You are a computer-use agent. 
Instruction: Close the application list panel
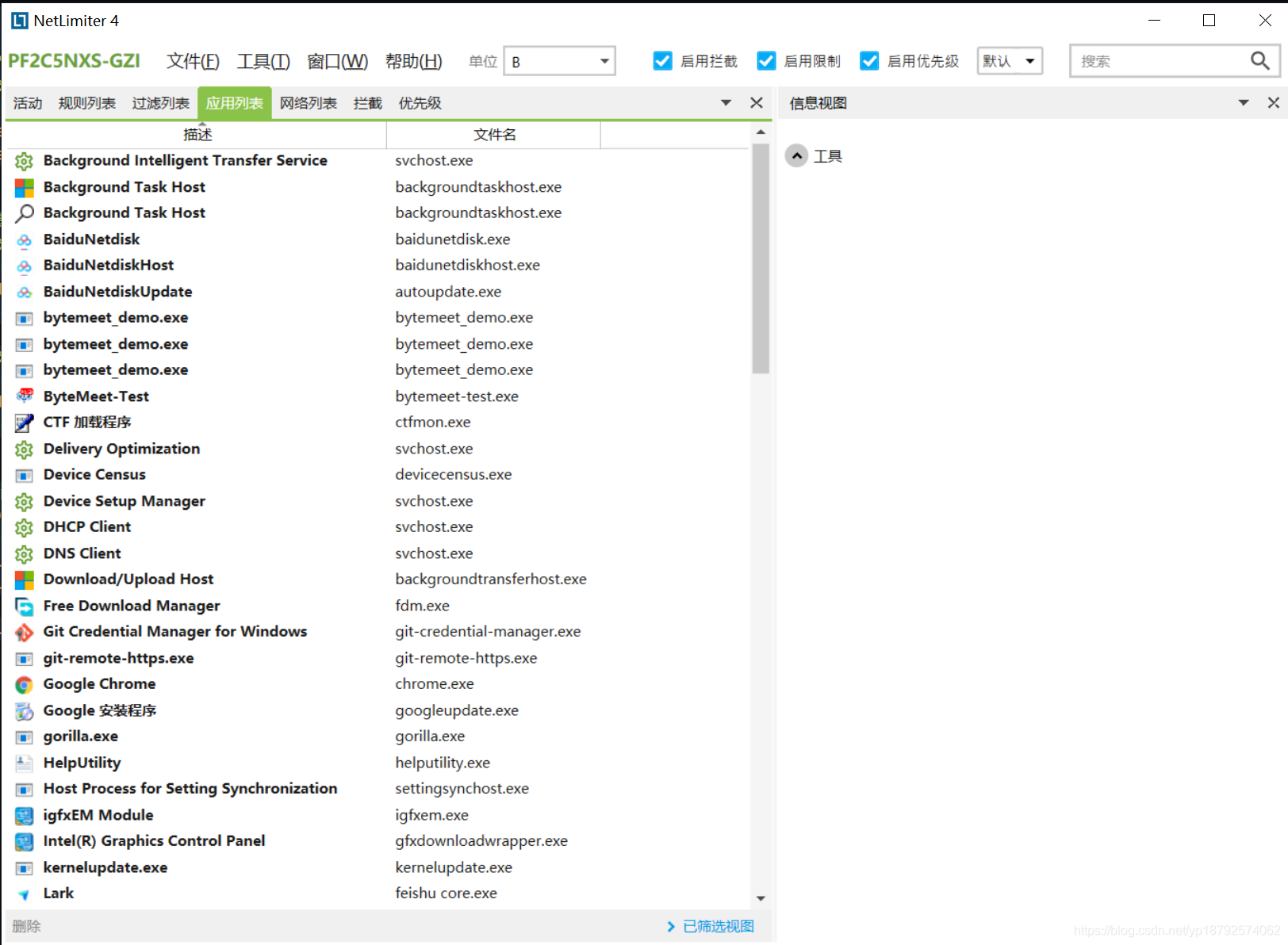click(x=757, y=103)
